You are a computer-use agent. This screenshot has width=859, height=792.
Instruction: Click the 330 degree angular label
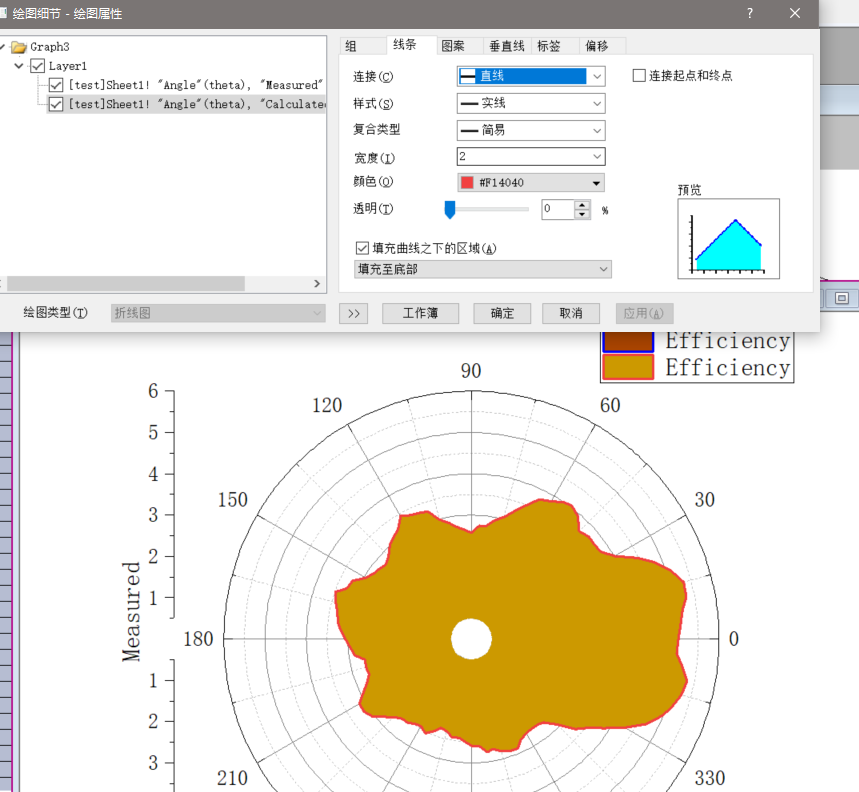(x=710, y=778)
